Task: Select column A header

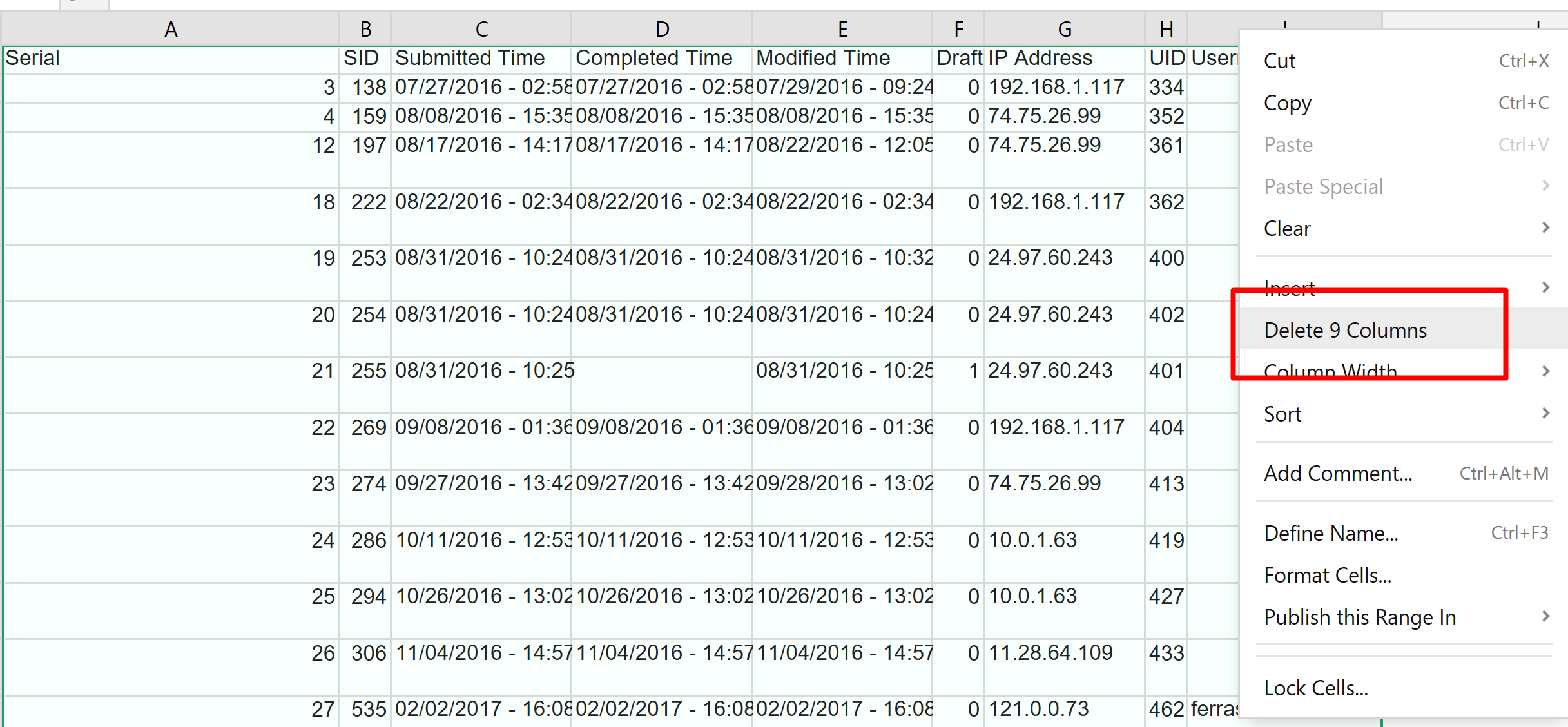Action: pos(171,30)
